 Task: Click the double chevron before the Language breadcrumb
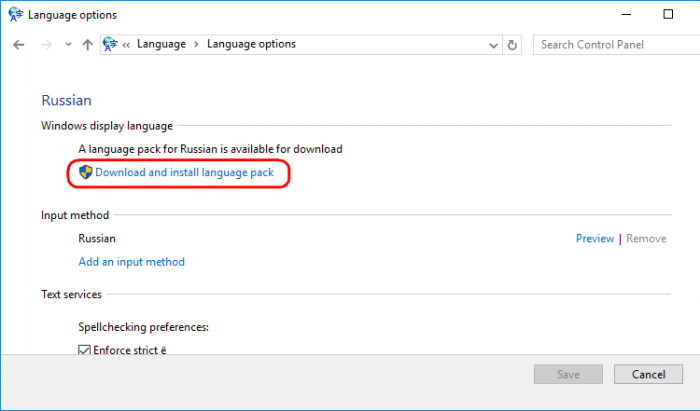pyautogui.click(x=126, y=45)
